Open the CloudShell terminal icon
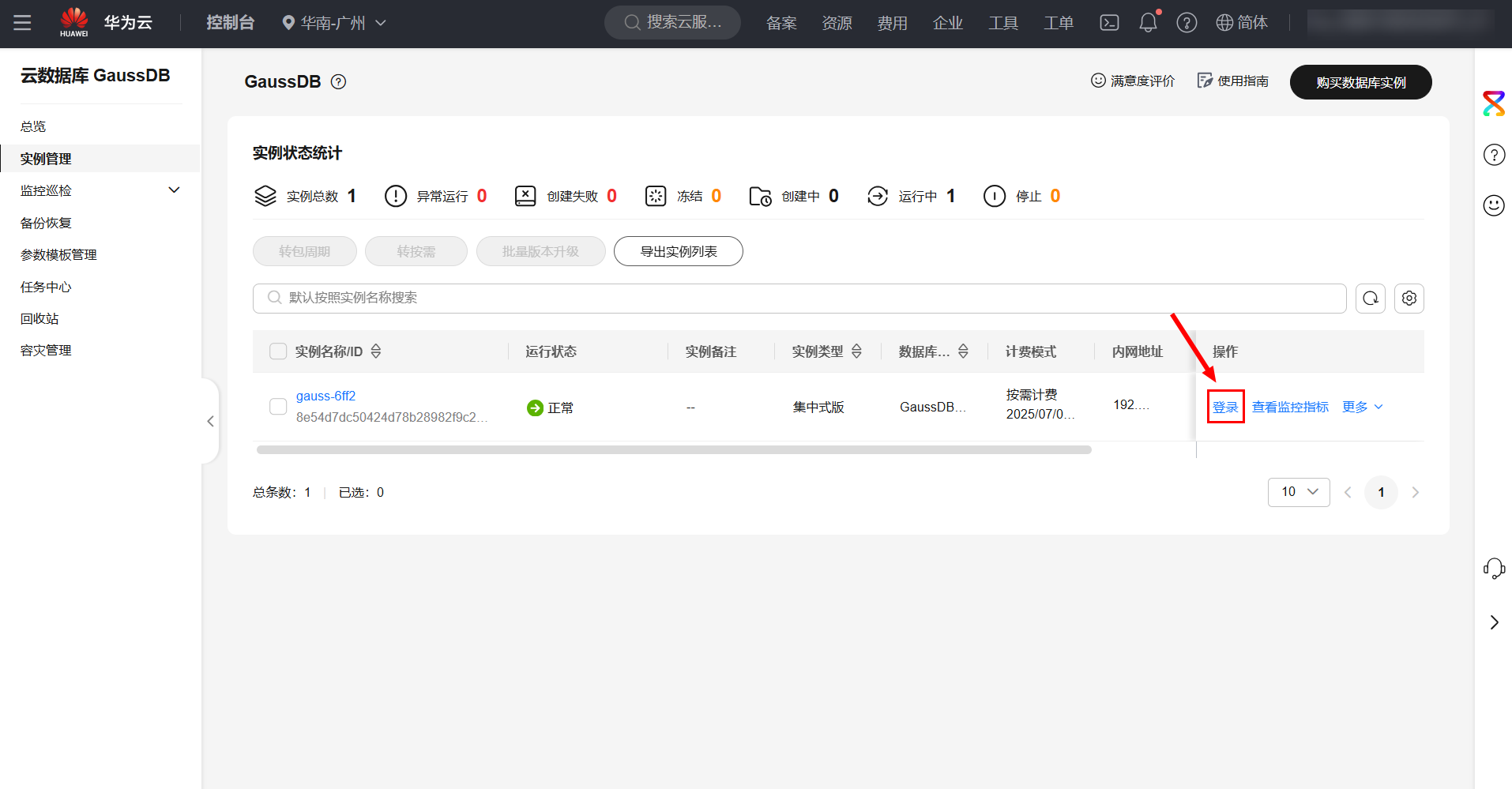 point(1109,23)
